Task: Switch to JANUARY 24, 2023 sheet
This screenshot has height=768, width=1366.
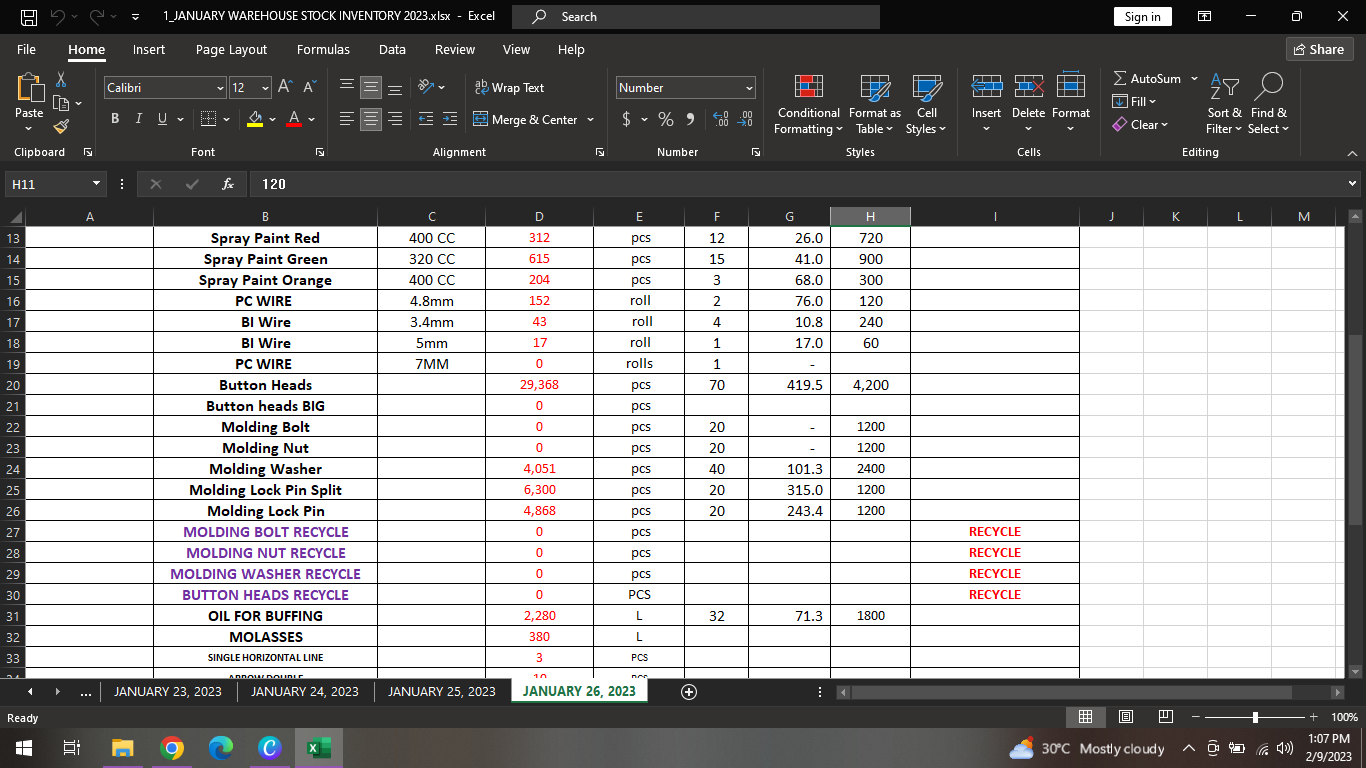Action: [305, 691]
